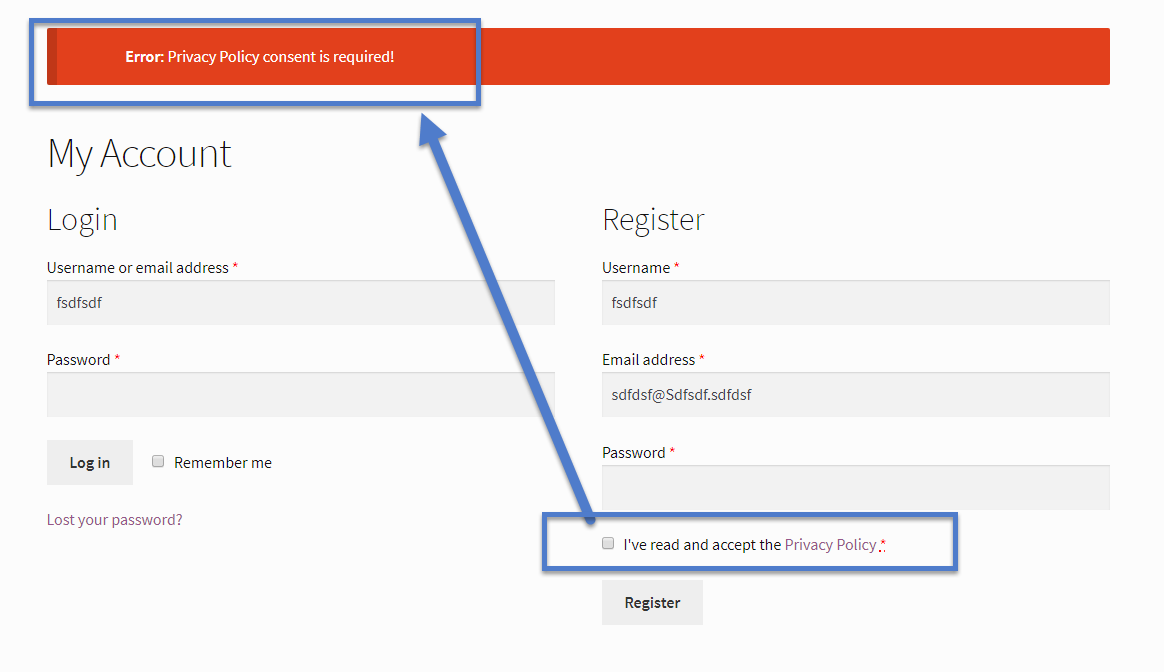Screen dimensions: 1164x672
Task: Click the red Privacy Policy error message
Action: 259,56
